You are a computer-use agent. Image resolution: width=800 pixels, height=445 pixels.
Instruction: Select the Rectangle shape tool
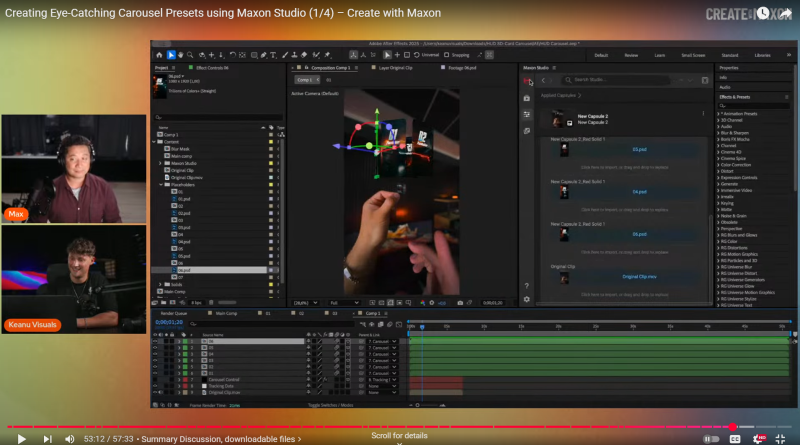coord(254,55)
